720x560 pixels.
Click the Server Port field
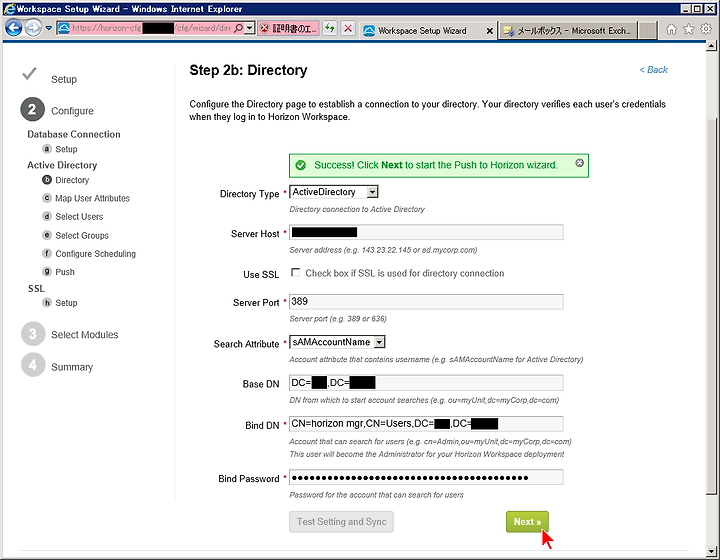(x=426, y=302)
